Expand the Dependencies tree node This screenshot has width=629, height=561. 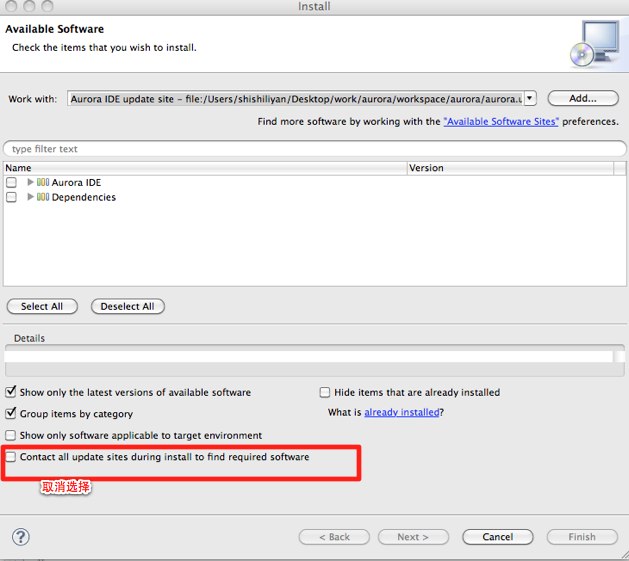point(31,198)
